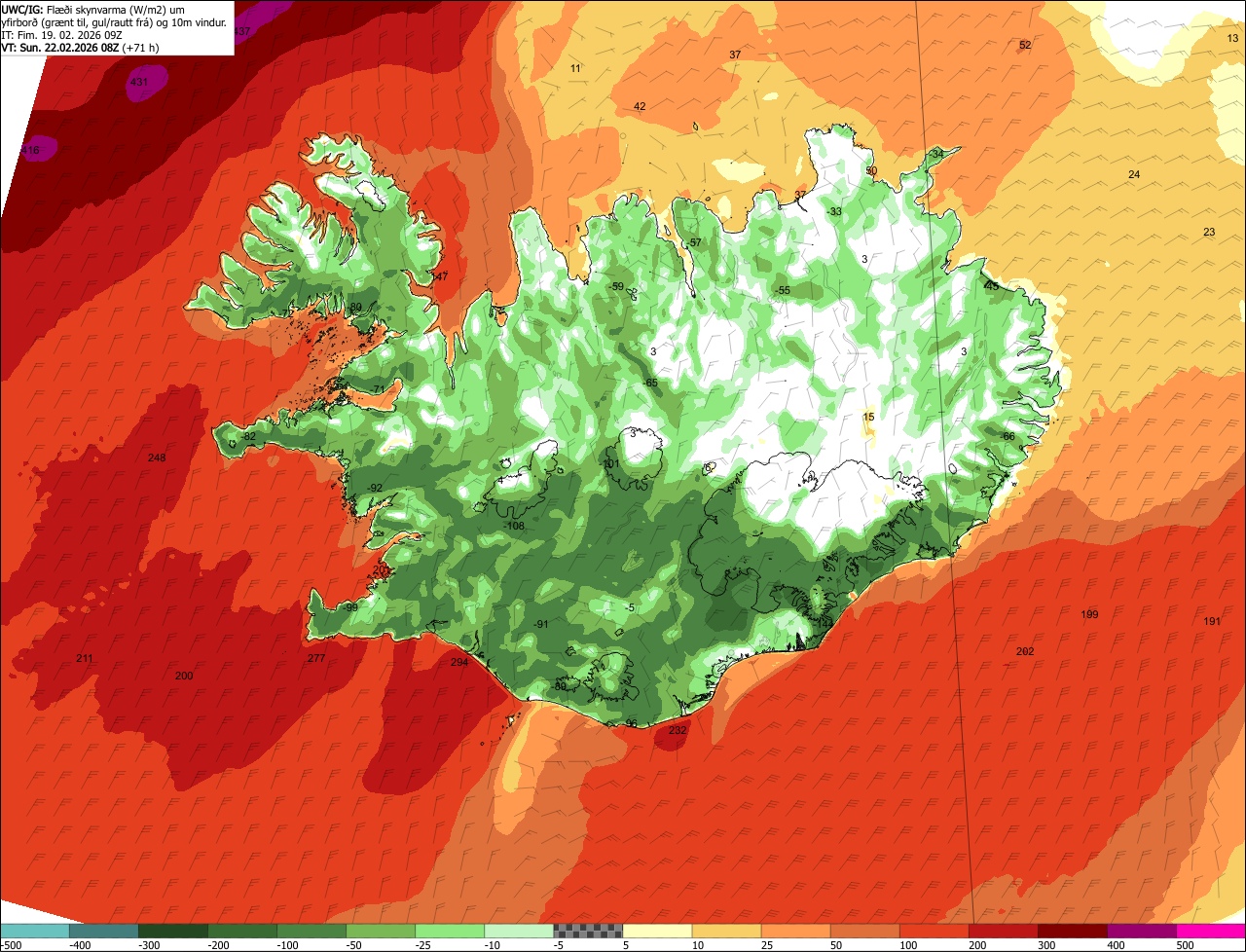Click the -25 to -10 pale green swatch

450,931
